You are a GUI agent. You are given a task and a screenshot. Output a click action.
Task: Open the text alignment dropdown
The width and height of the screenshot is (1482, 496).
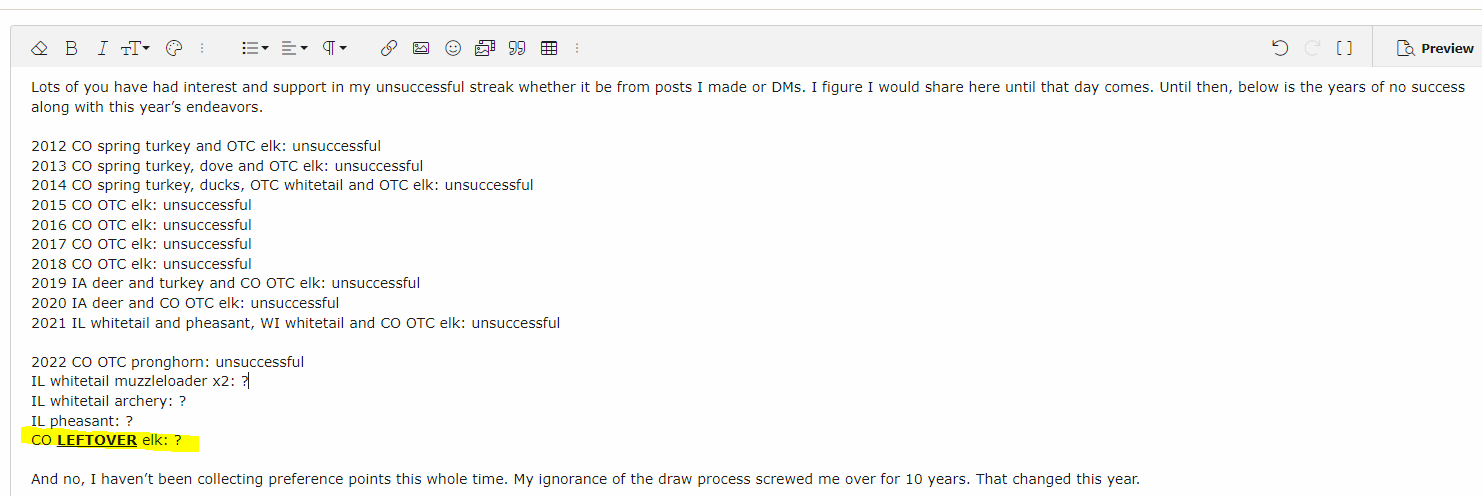point(294,48)
